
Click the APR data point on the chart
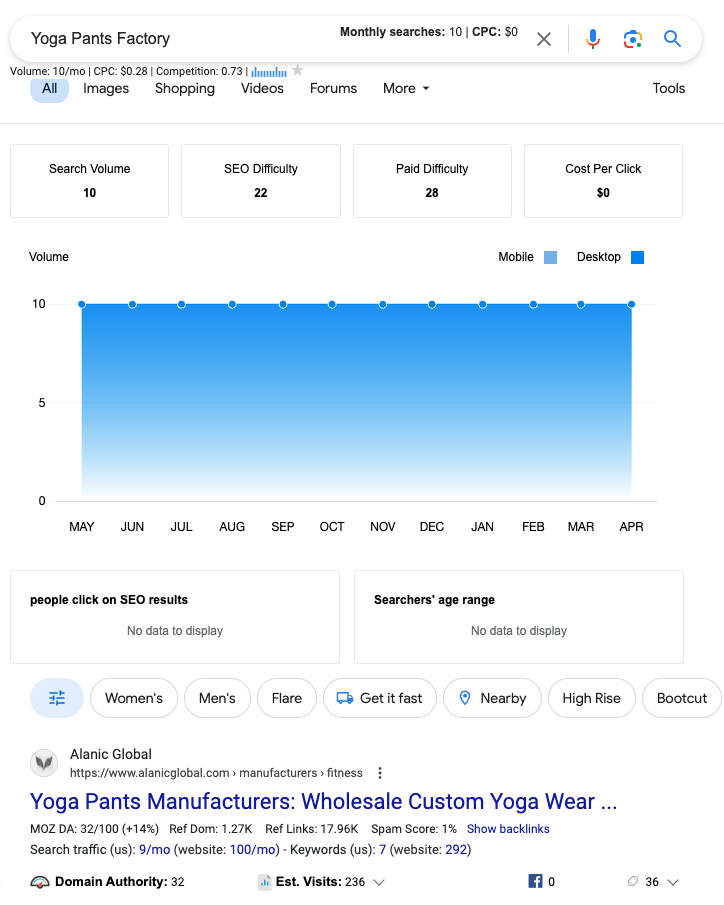pyautogui.click(x=631, y=304)
